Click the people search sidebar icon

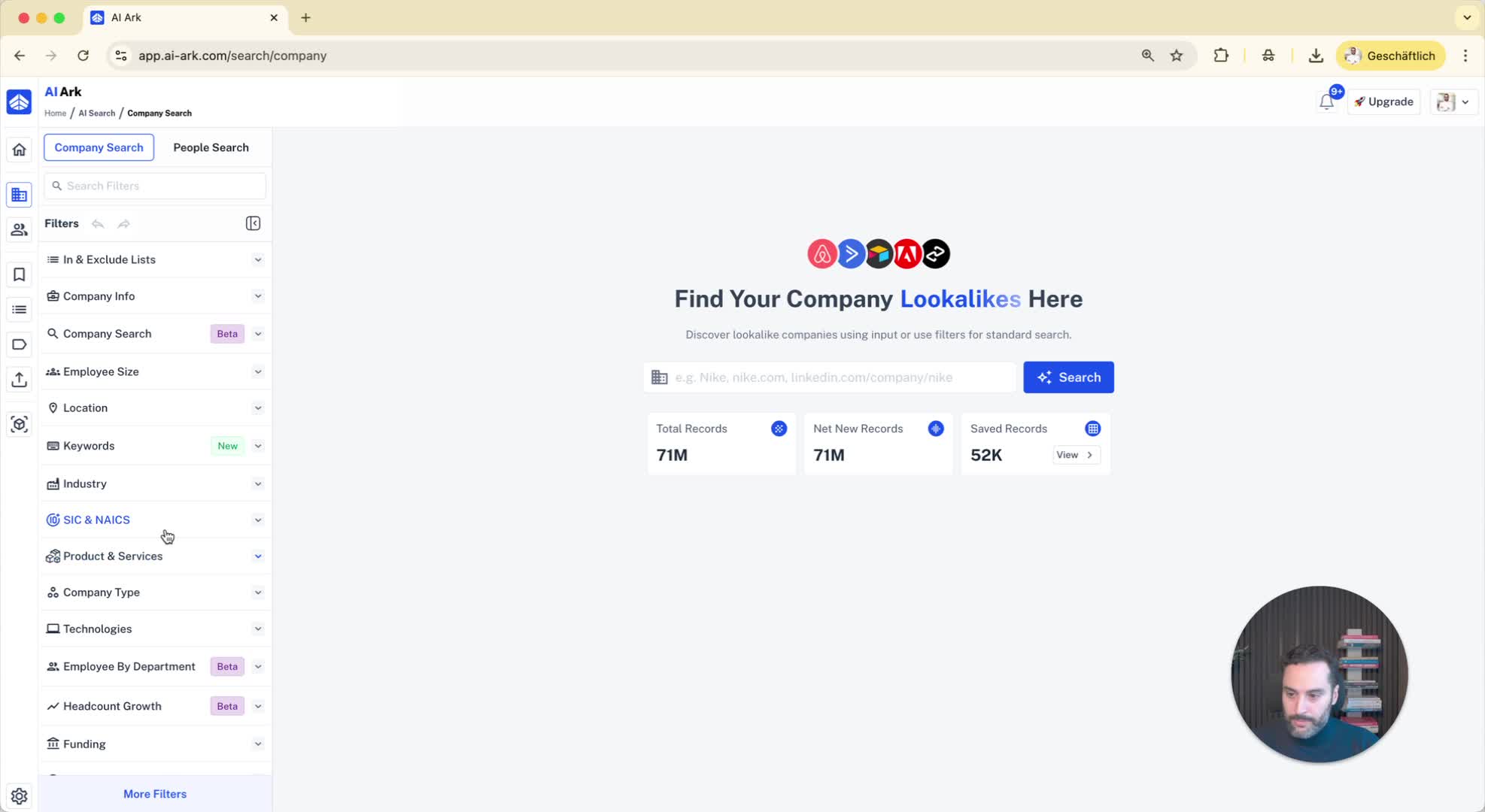19,230
